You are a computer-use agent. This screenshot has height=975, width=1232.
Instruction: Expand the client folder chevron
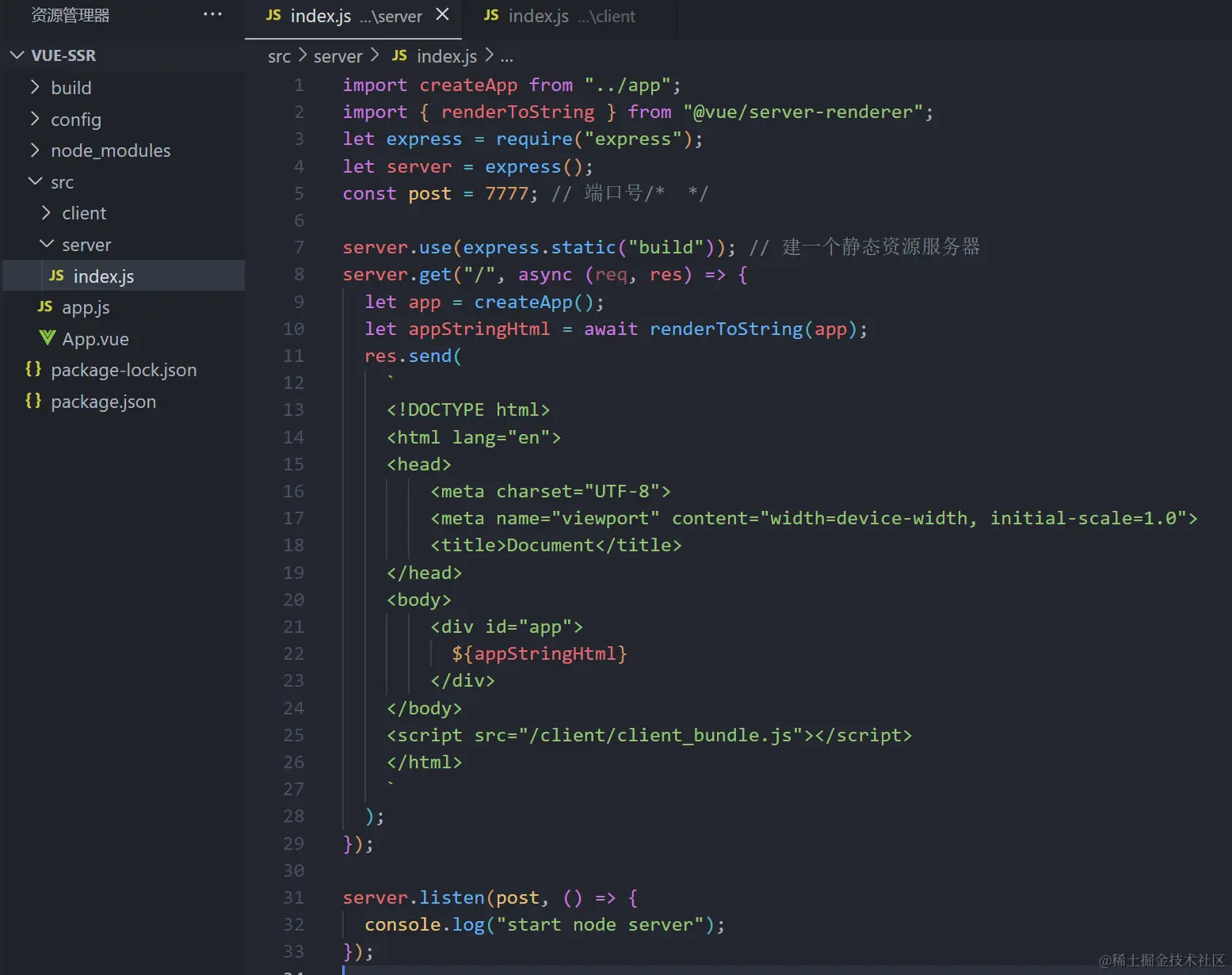(x=46, y=212)
